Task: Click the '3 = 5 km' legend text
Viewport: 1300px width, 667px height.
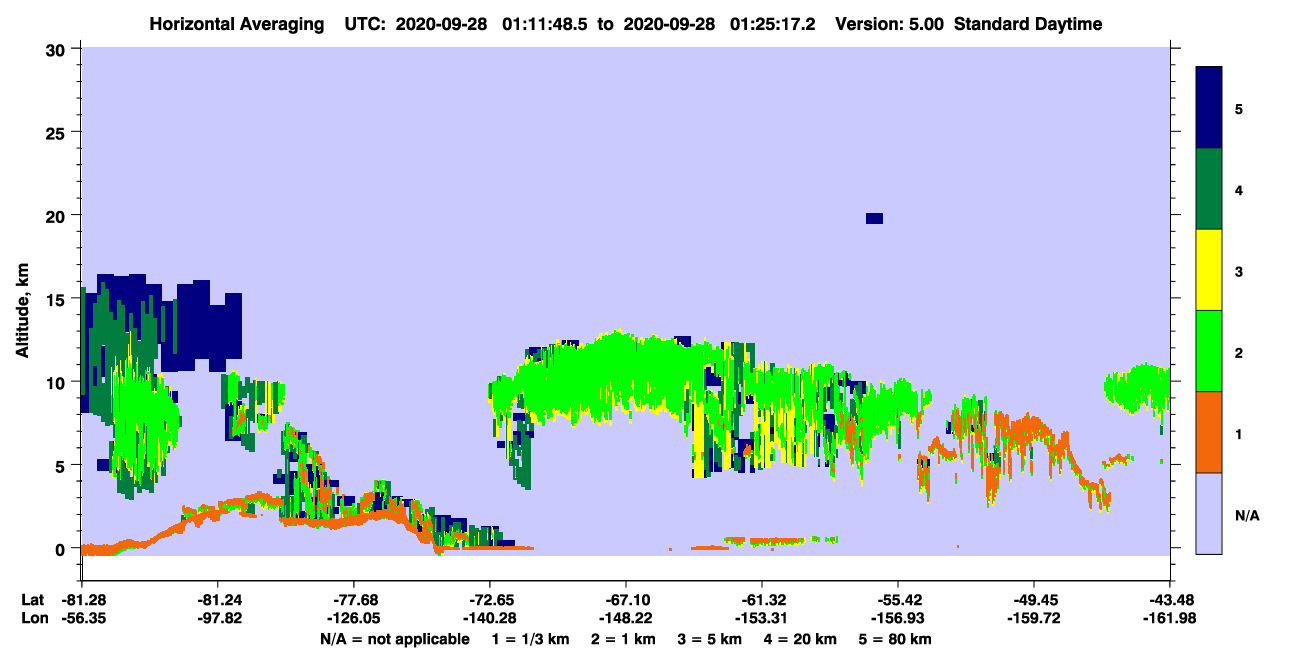Action: coord(708,639)
